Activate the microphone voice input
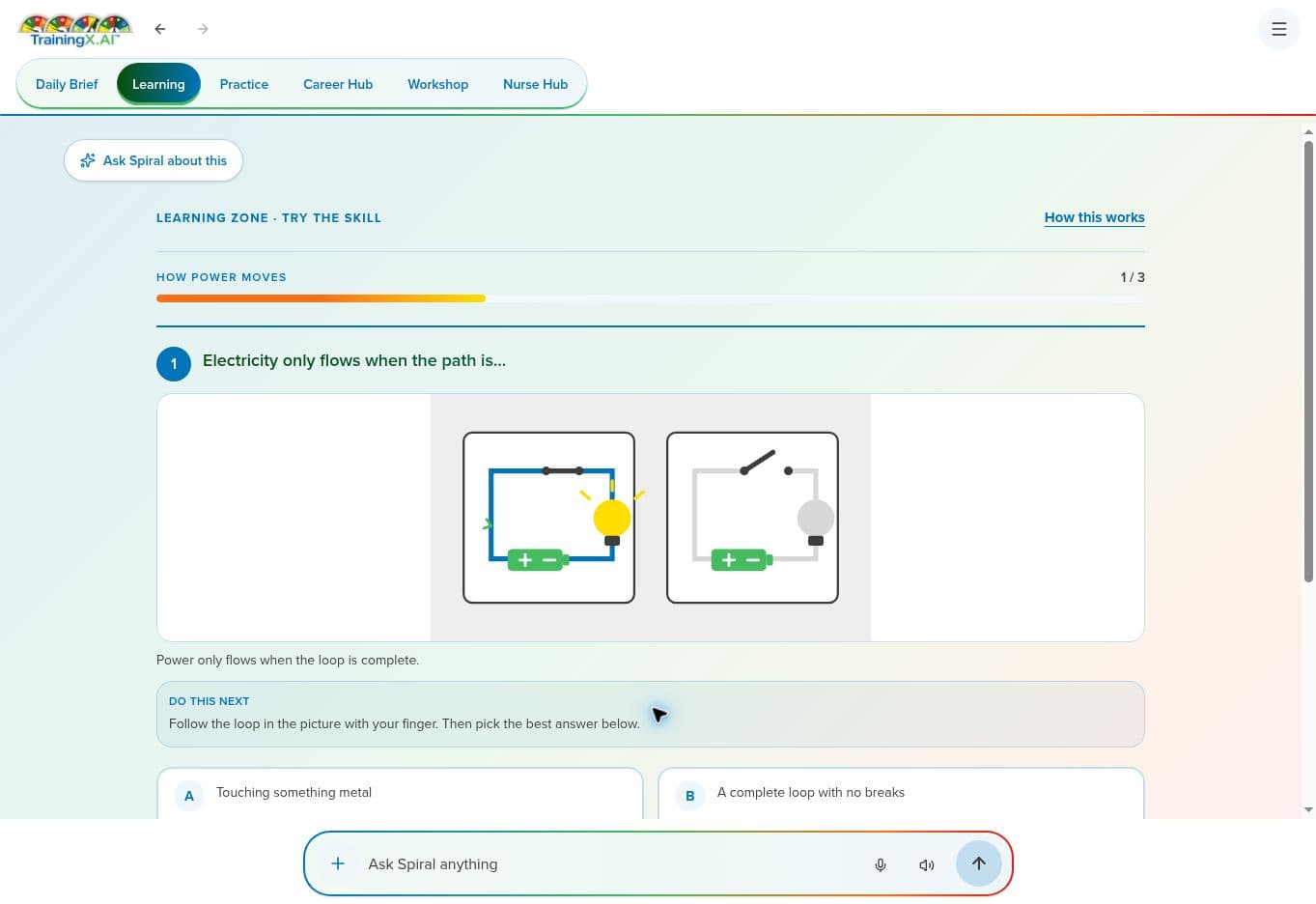Viewport: 1316px width, 904px height. pyautogui.click(x=881, y=864)
